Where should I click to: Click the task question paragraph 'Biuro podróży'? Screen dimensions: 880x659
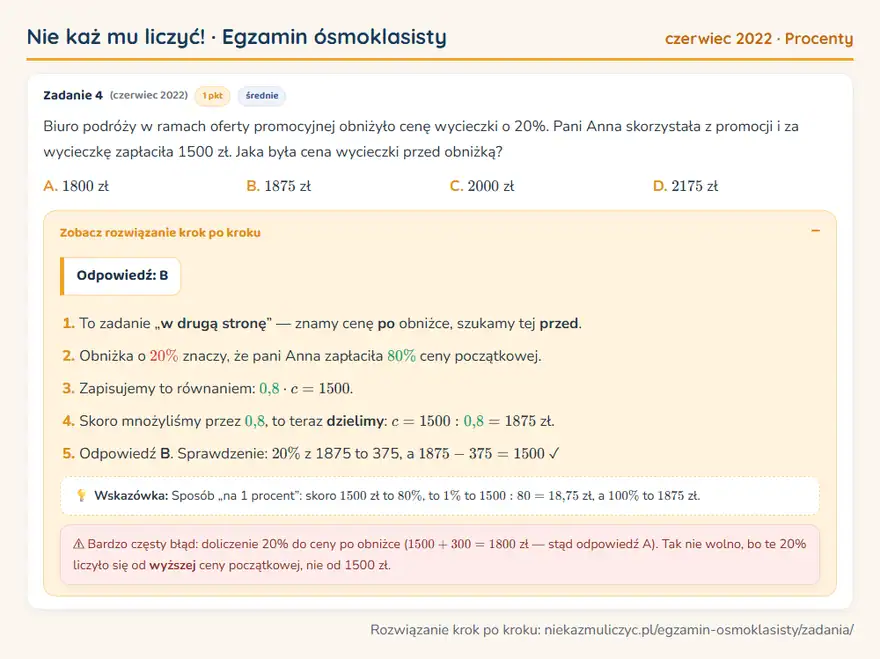[421, 139]
